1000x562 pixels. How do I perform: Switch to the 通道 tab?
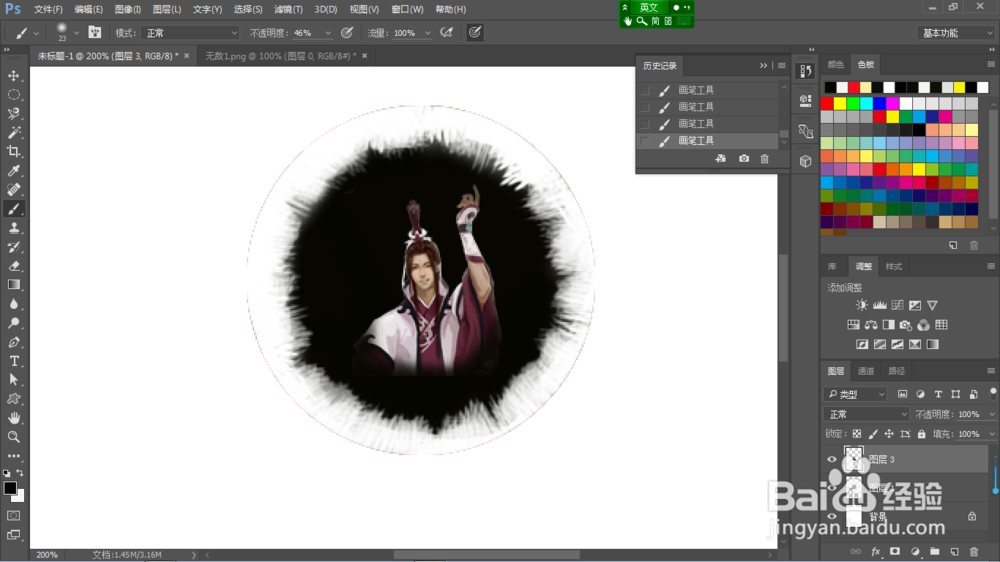coord(865,371)
